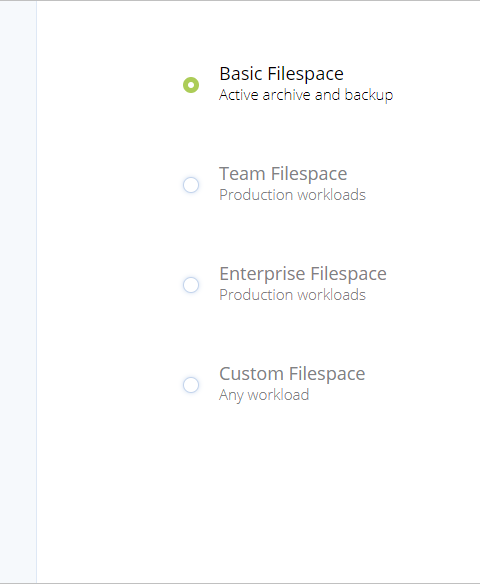Click the Custom Filespace title text
The width and height of the screenshot is (480, 584).
292,374
